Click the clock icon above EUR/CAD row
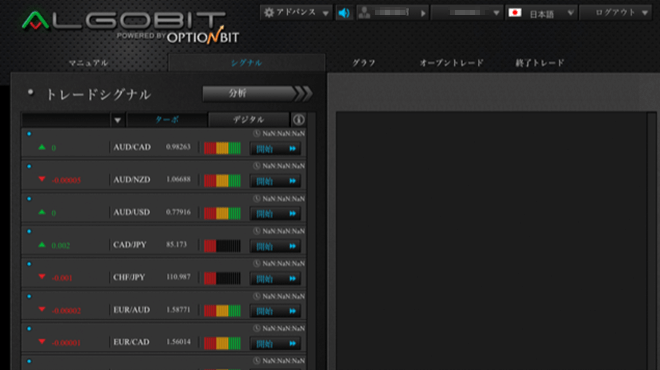The width and height of the screenshot is (660, 370). [x=256, y=328]
